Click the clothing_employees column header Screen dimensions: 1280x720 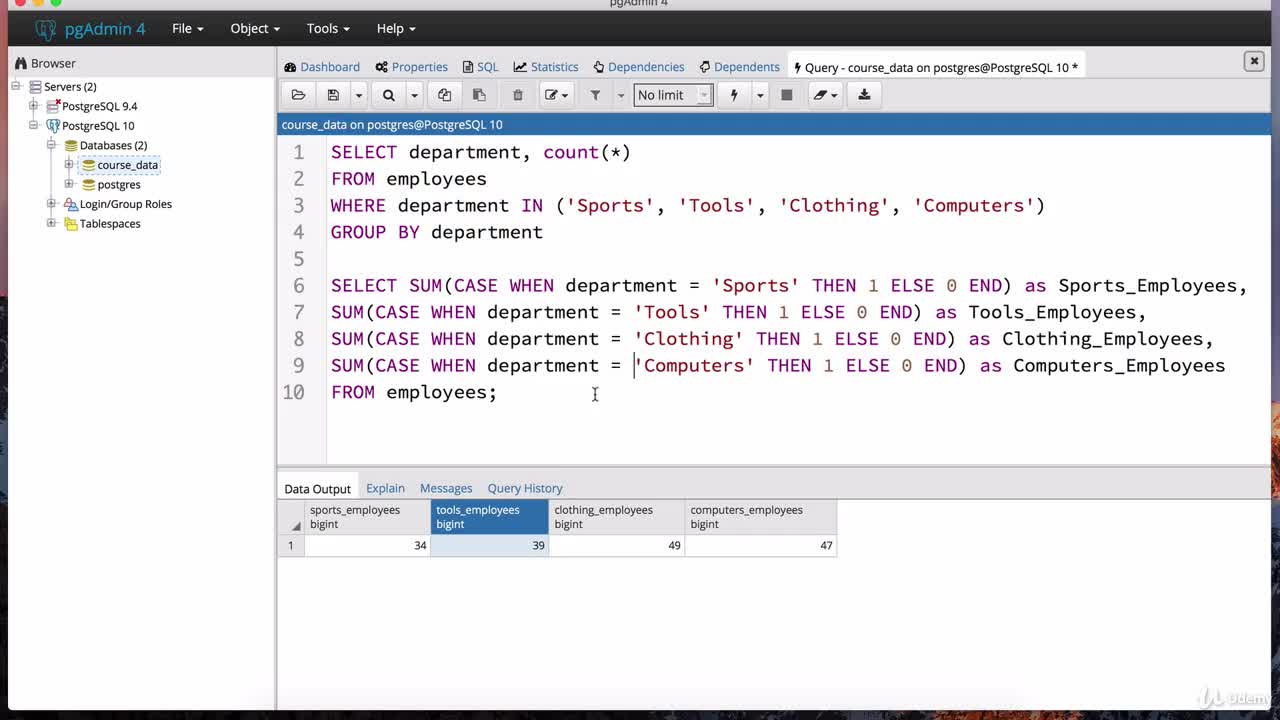coord(617,517)
